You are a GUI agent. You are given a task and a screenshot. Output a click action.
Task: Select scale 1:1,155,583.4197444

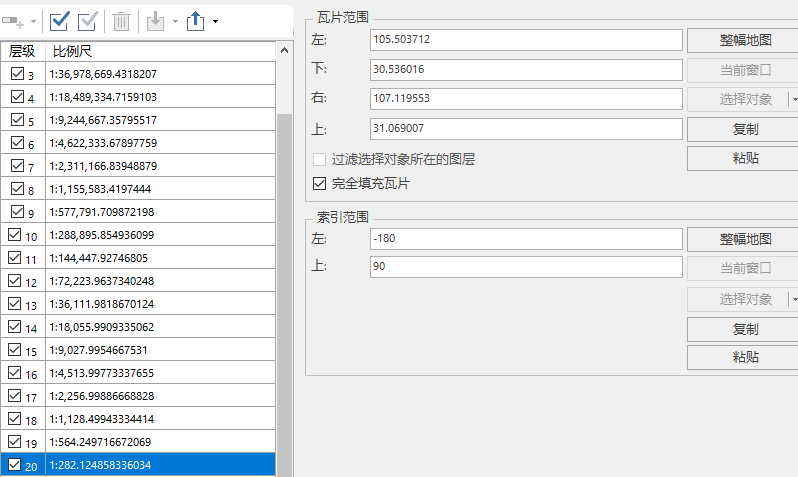(160, 188)
